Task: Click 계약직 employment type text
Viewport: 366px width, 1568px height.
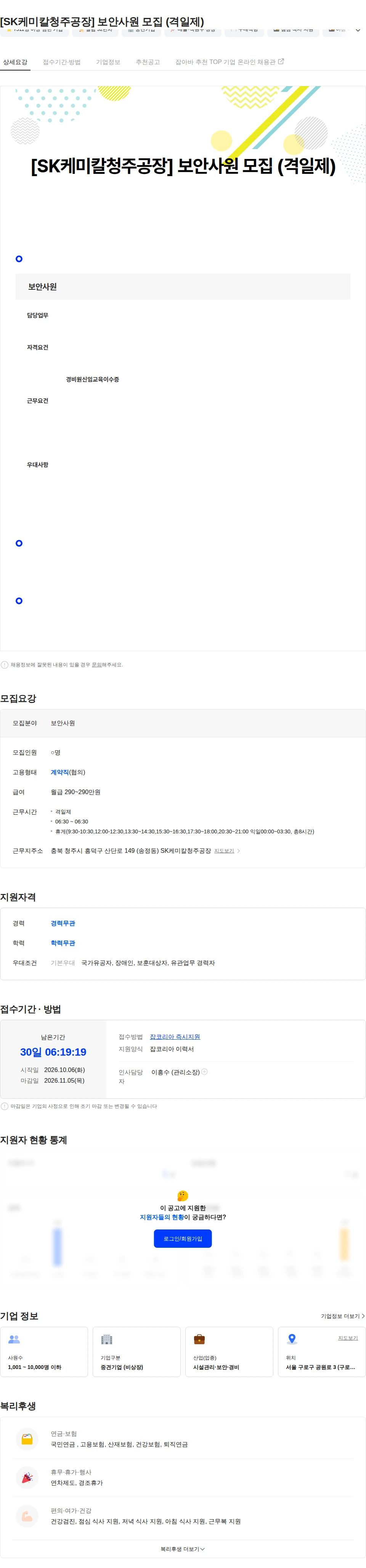Action: click(x=59, y=772)
